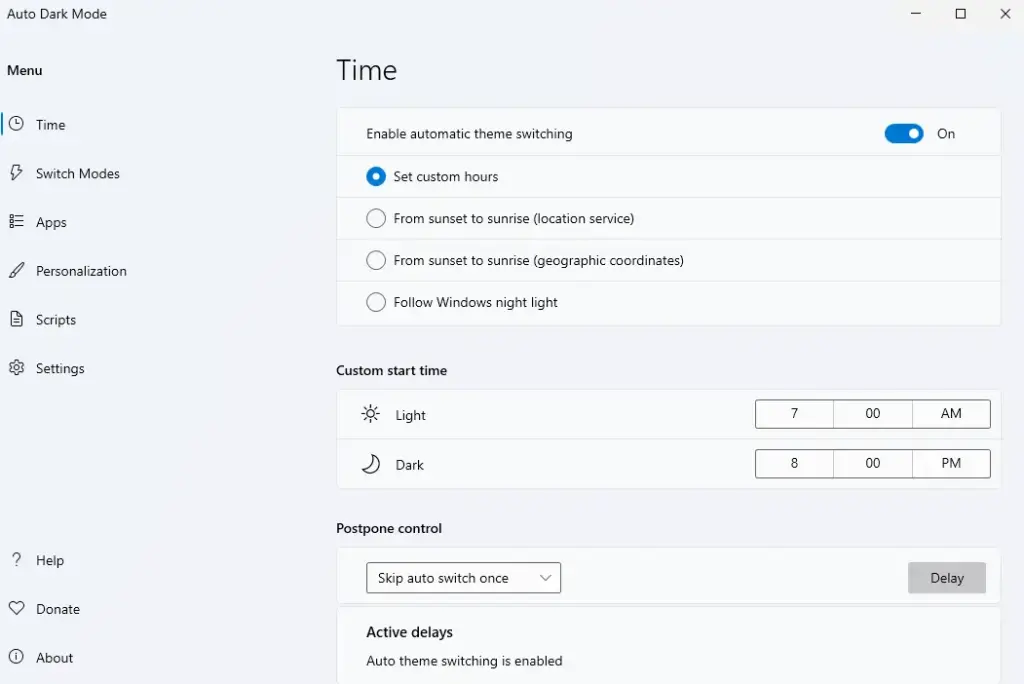Click the clock icon beside Time
1024x684 pixels.
pos(16,124)
